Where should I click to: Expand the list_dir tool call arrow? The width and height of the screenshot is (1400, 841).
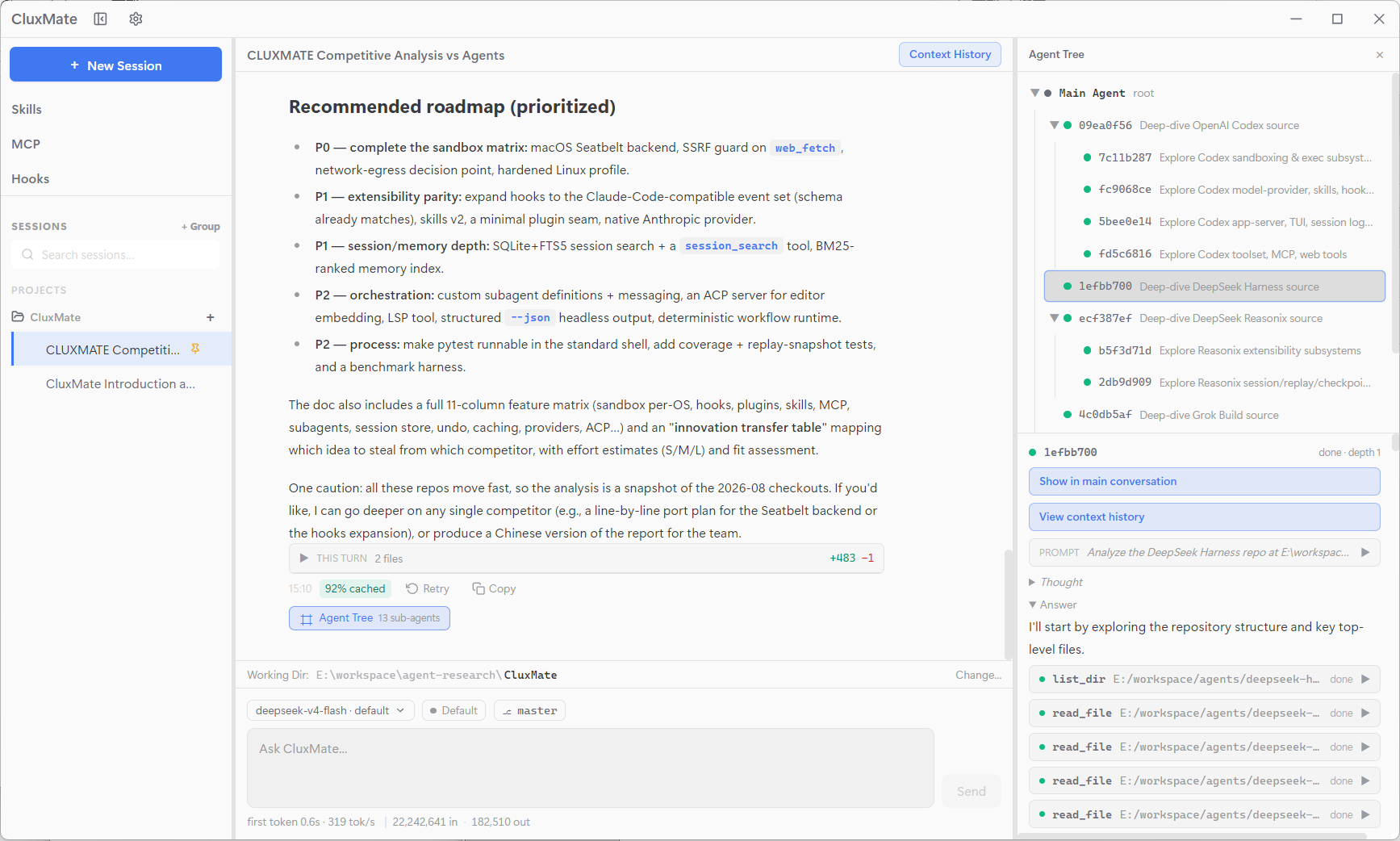(1365, 679)
